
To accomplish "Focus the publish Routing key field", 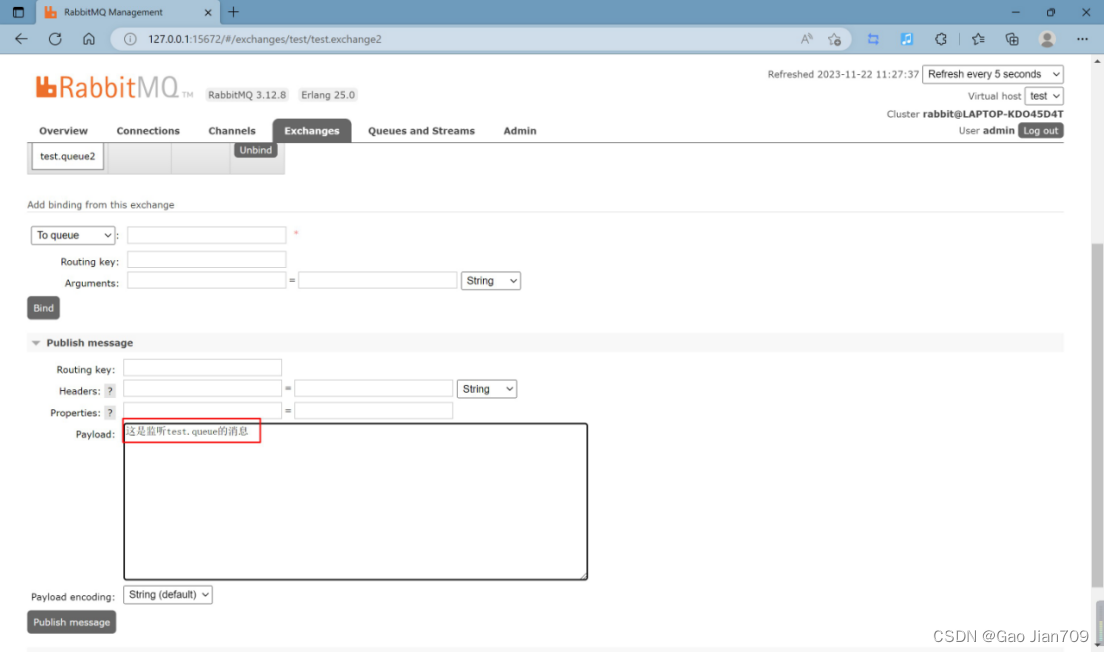I will (202, 368).
